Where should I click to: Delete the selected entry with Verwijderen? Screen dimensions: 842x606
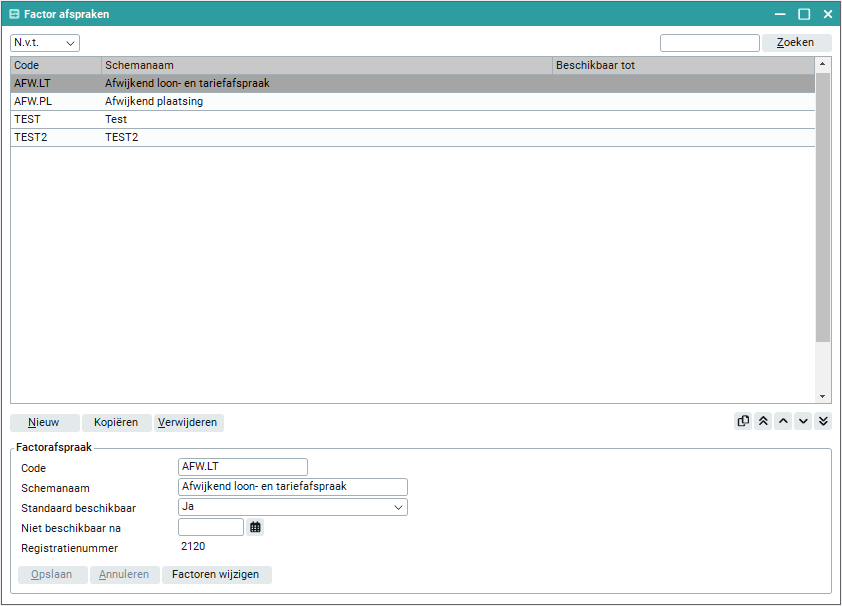point(189,422)
